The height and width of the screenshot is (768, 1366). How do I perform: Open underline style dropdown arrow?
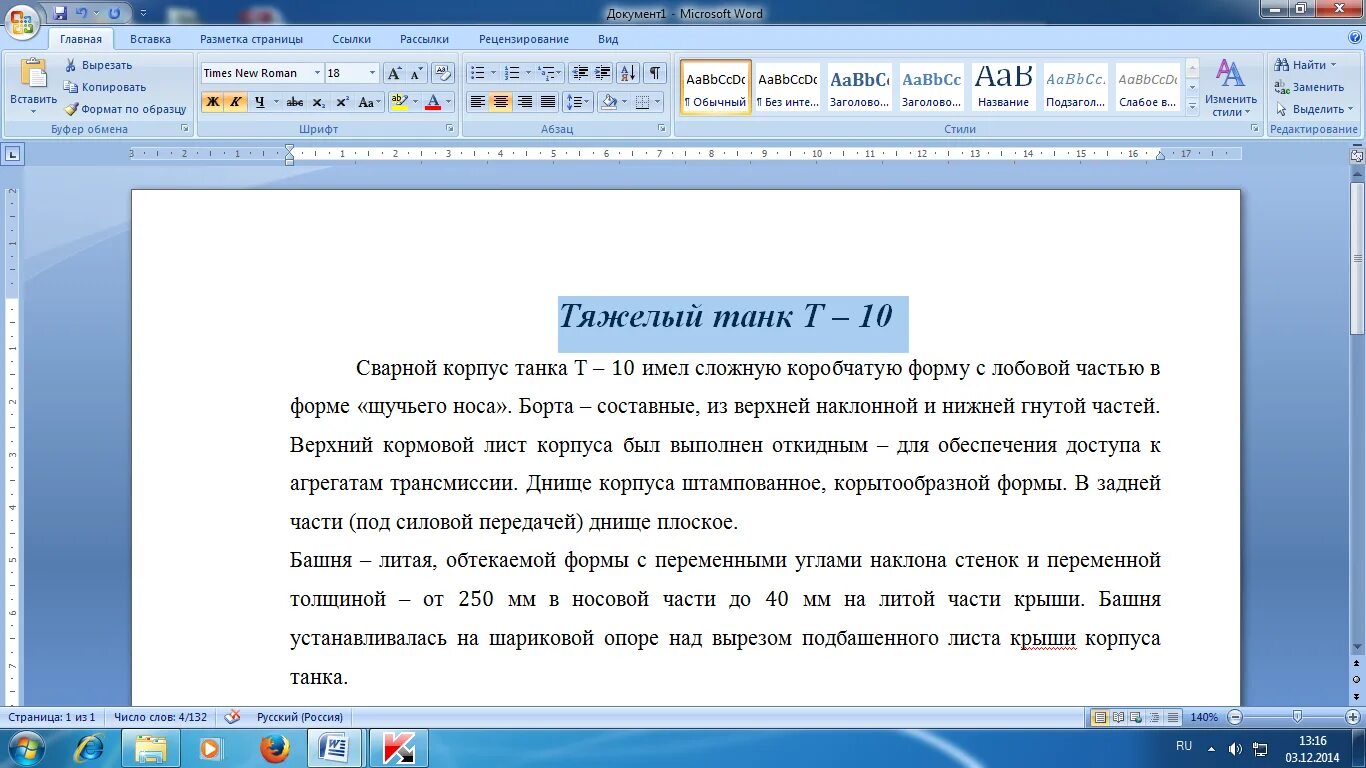pos(275,102)
